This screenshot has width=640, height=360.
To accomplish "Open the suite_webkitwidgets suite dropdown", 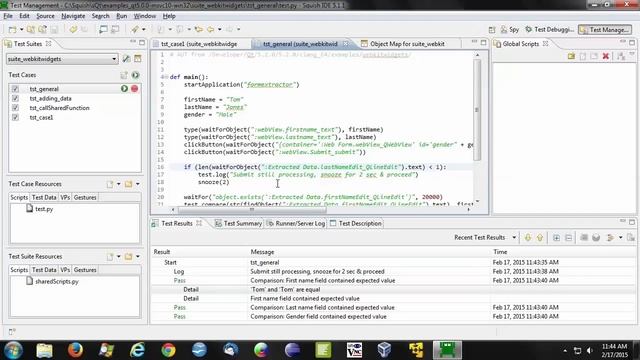I will pos(114,59).
